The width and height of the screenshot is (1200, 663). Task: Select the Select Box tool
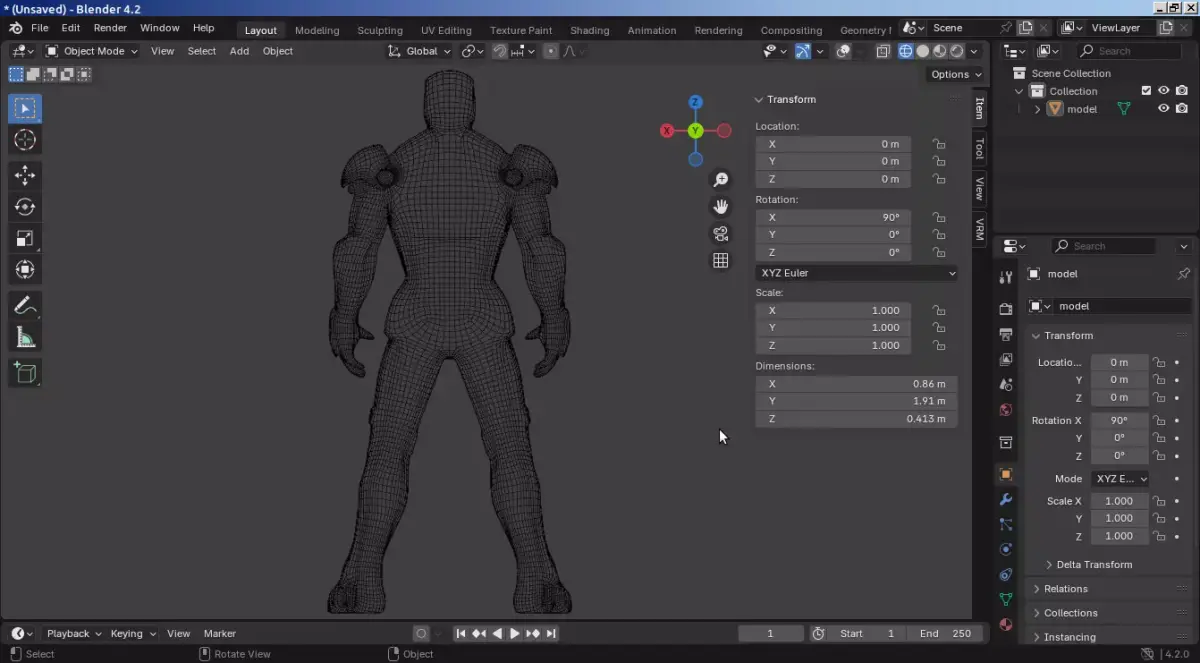click(x=25, y=108)
